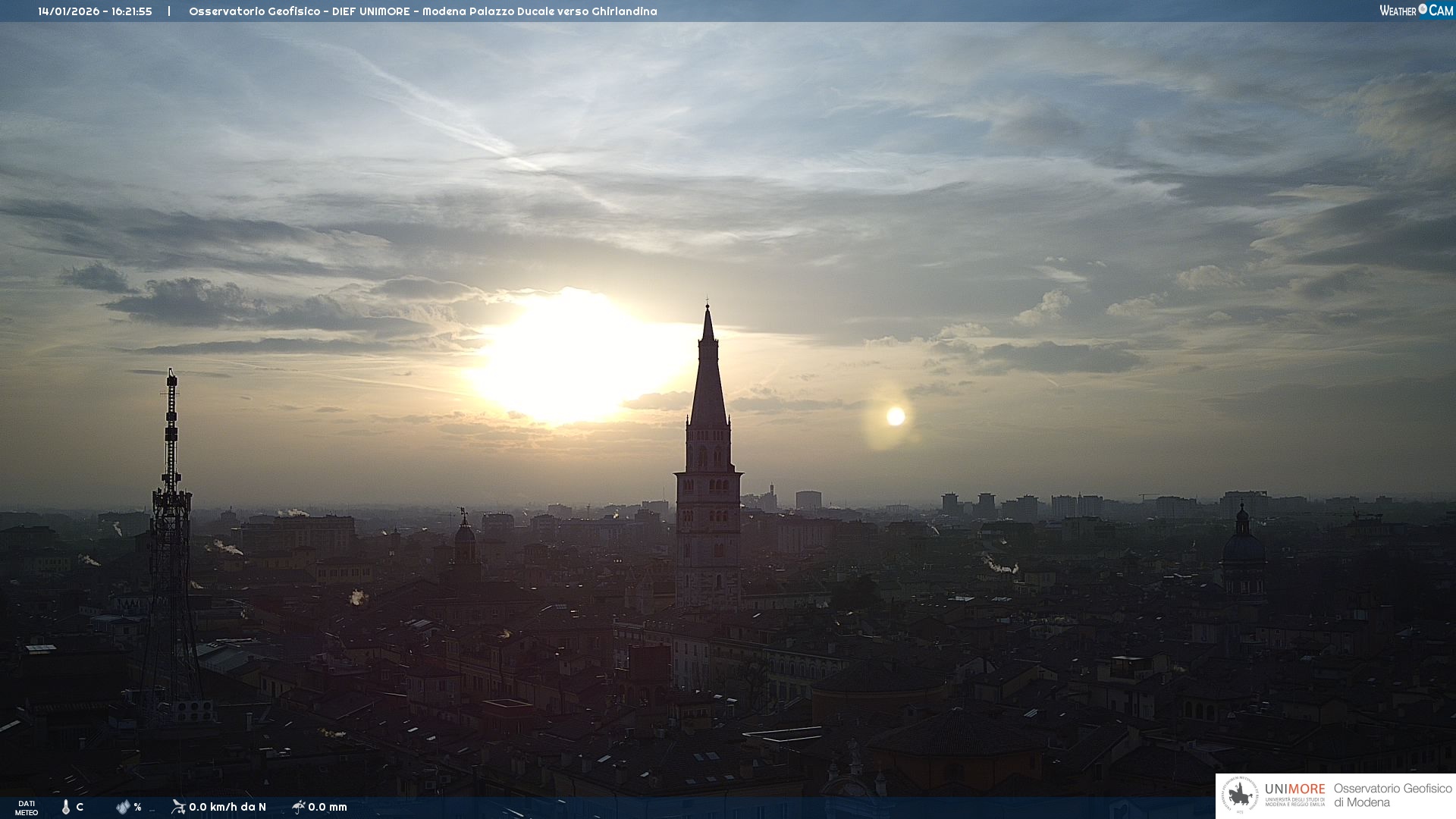Image resolution: width=1456 pixels, height=819 pixels.
Task: Click the Osservatorio Geofisico di Modena text
Action: click(1392, 795)
